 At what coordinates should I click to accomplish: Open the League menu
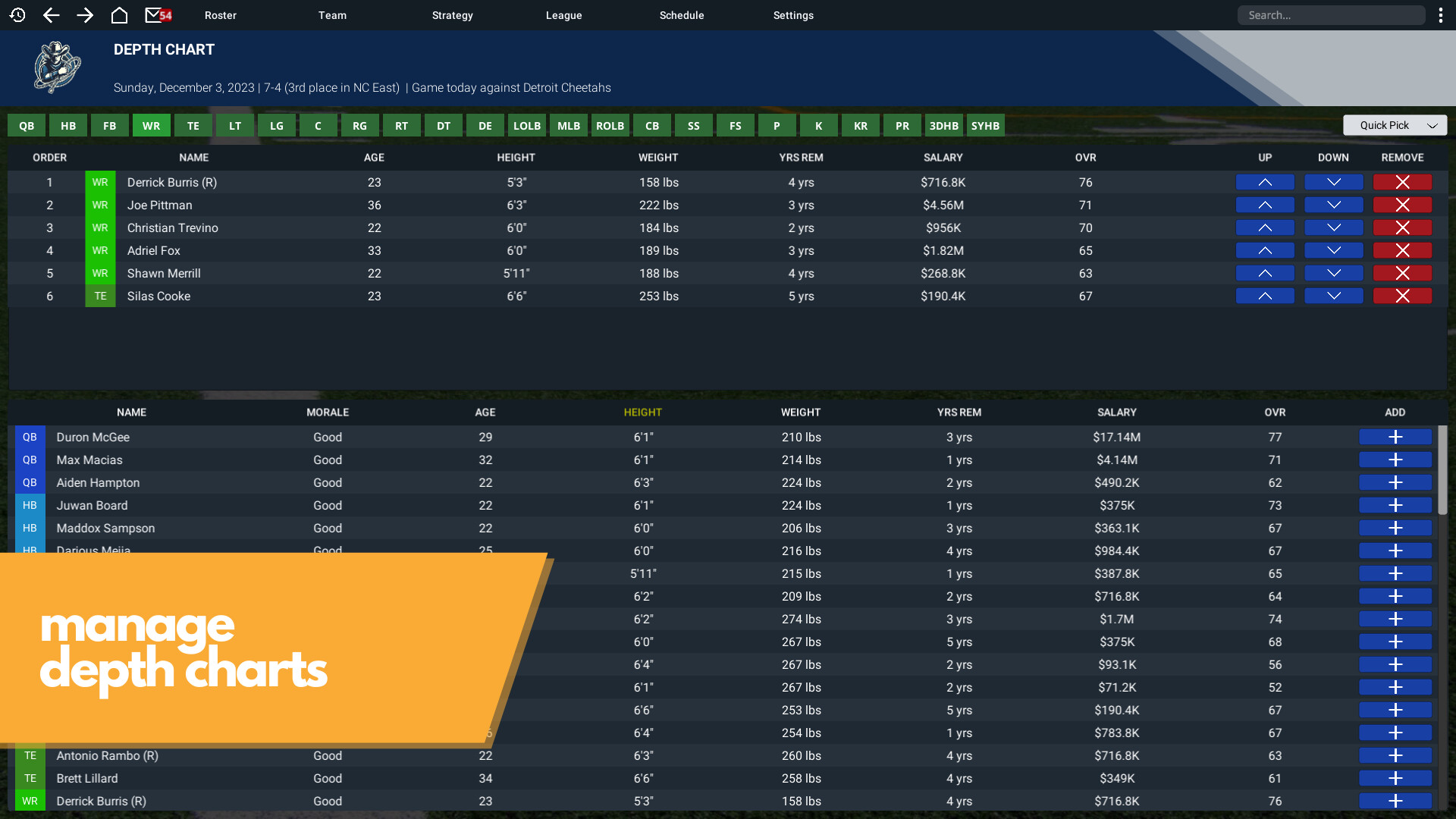[x=563, y=15]
